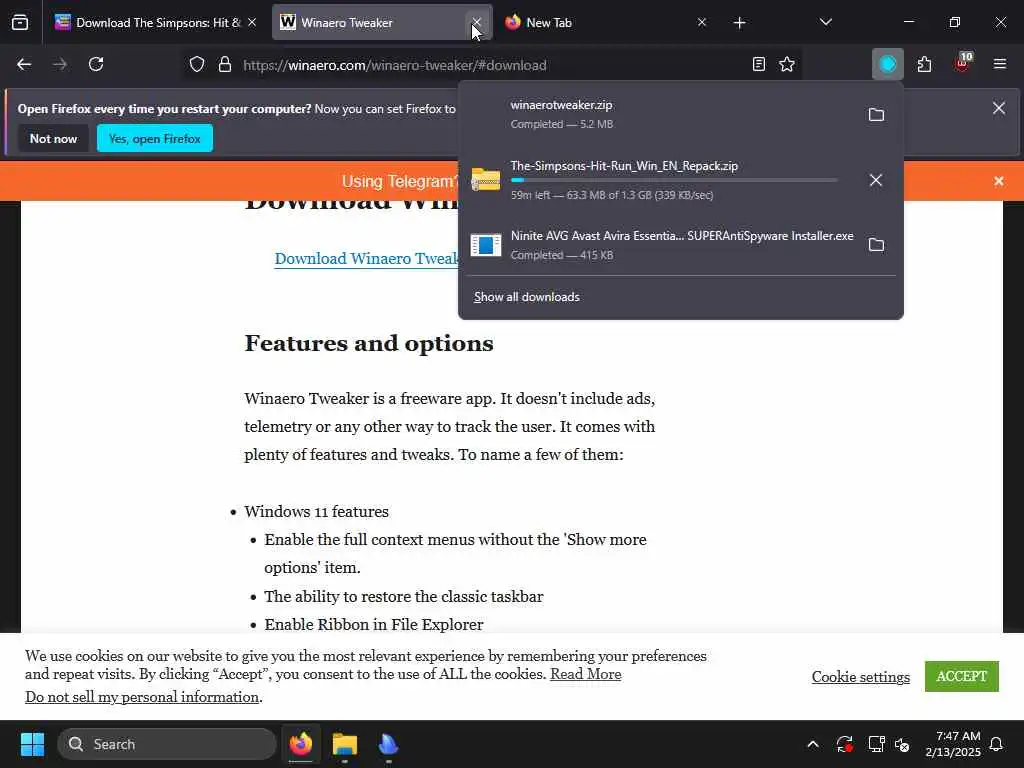The width and height of the screenshot is (1024, 768).
Task: Open Firefox application hamburger menu
Action: [x=999, y=64]
